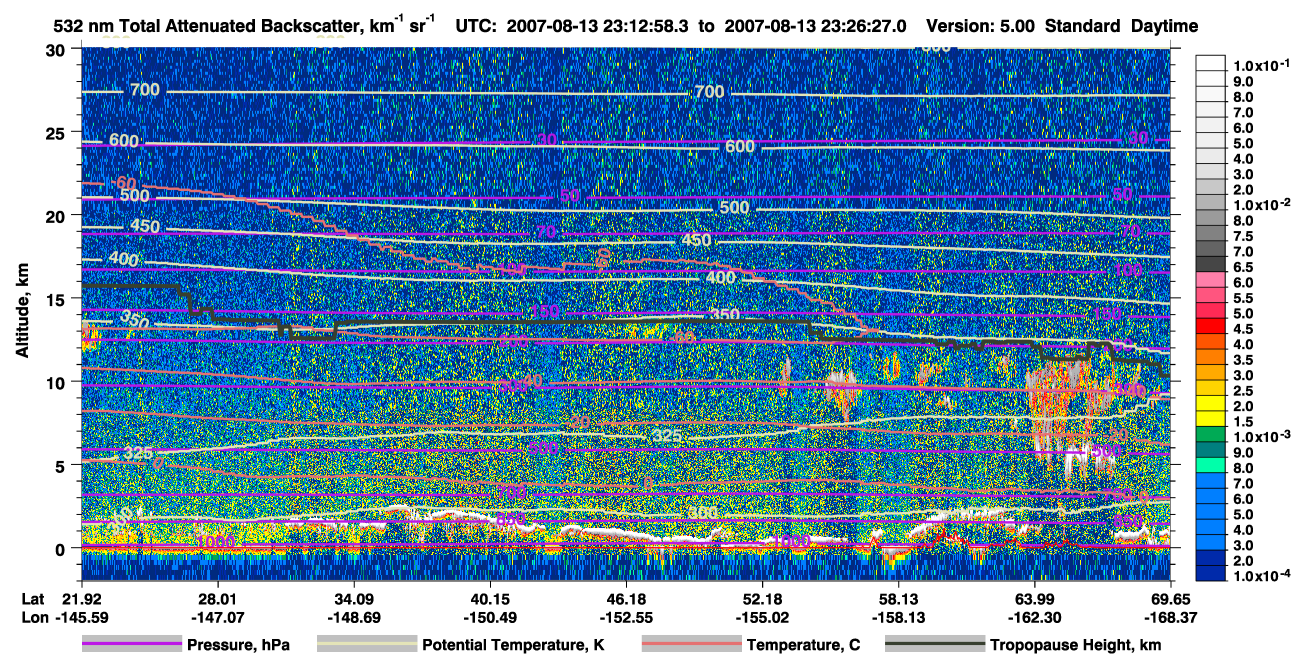The image size is (1300, 667).
Task: Click the '7.5' colorbar label
Action: (1243, 236)
